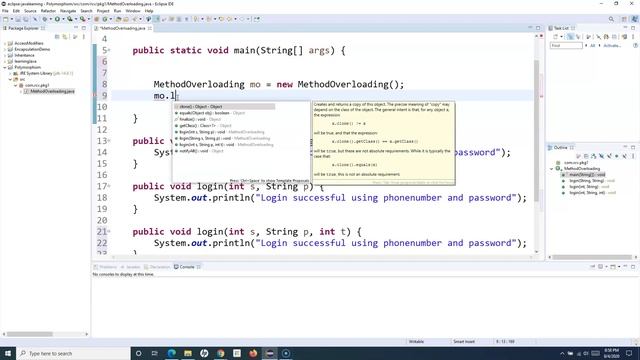Expand the JRE System Library node
Image resolution: width=640 pixels, height=360 pixels.
click(x=10, y=73)
